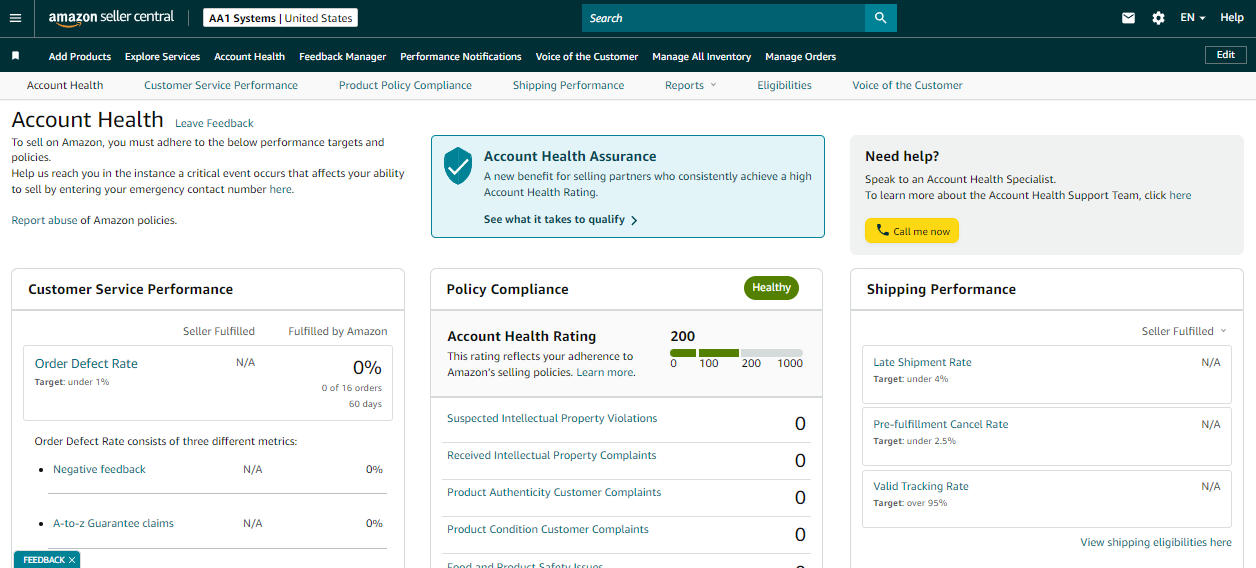Click the Leave Feedback link
This screenshot has width=1256, height=568.
(214, 123)
